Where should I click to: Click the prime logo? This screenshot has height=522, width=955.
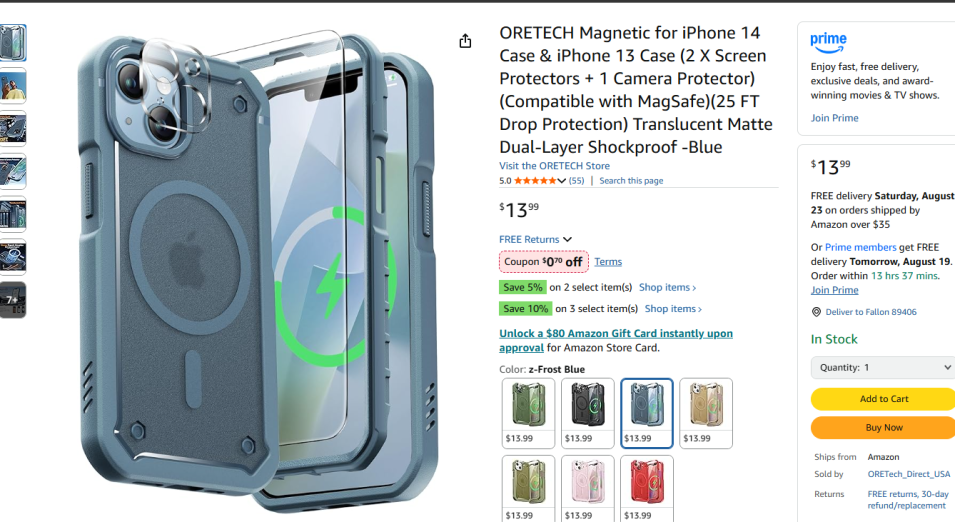point(828,42)
